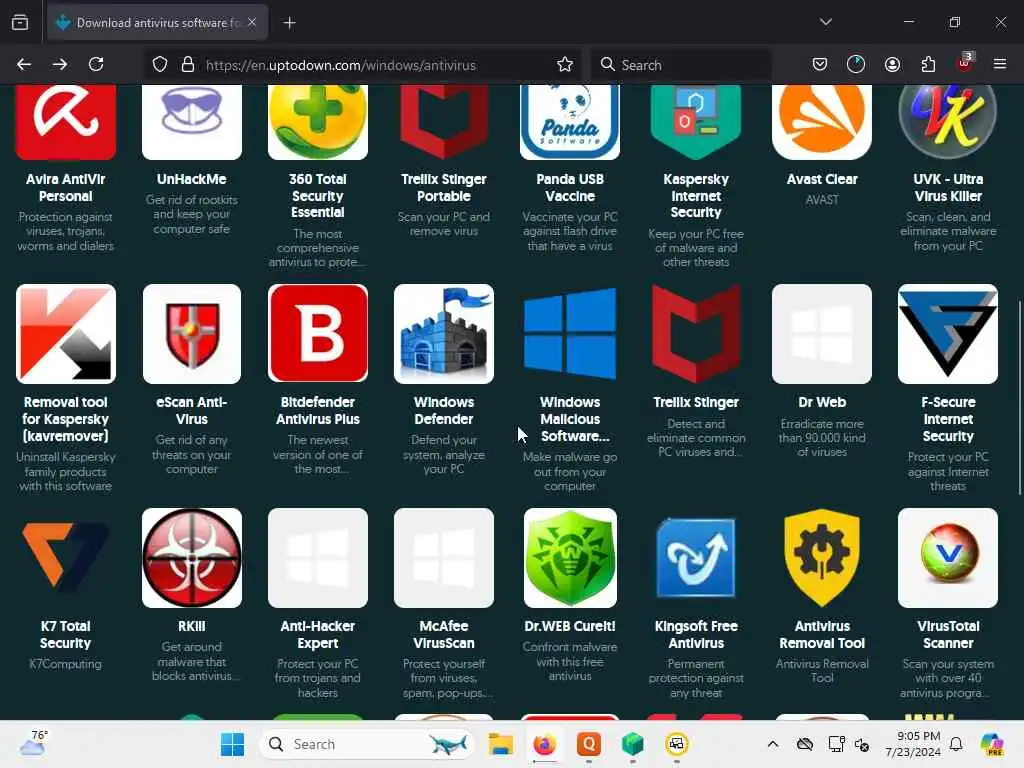Save page to Pocket

pos(820,64)
